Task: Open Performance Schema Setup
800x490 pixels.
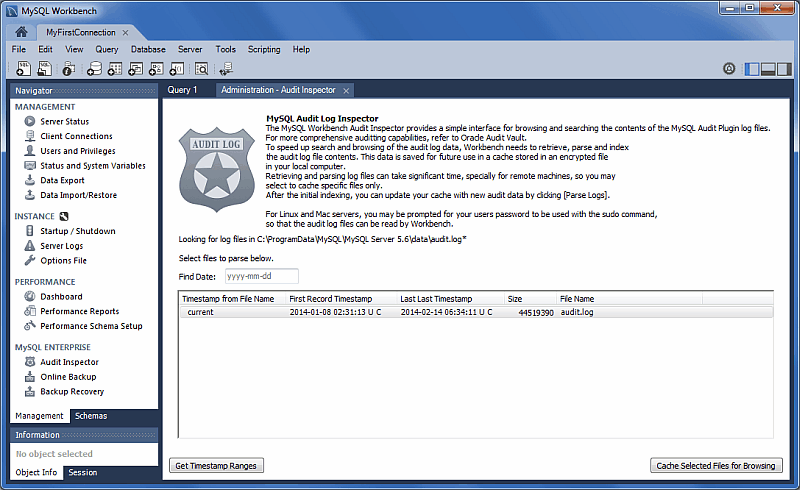Action: click(91, 326)
